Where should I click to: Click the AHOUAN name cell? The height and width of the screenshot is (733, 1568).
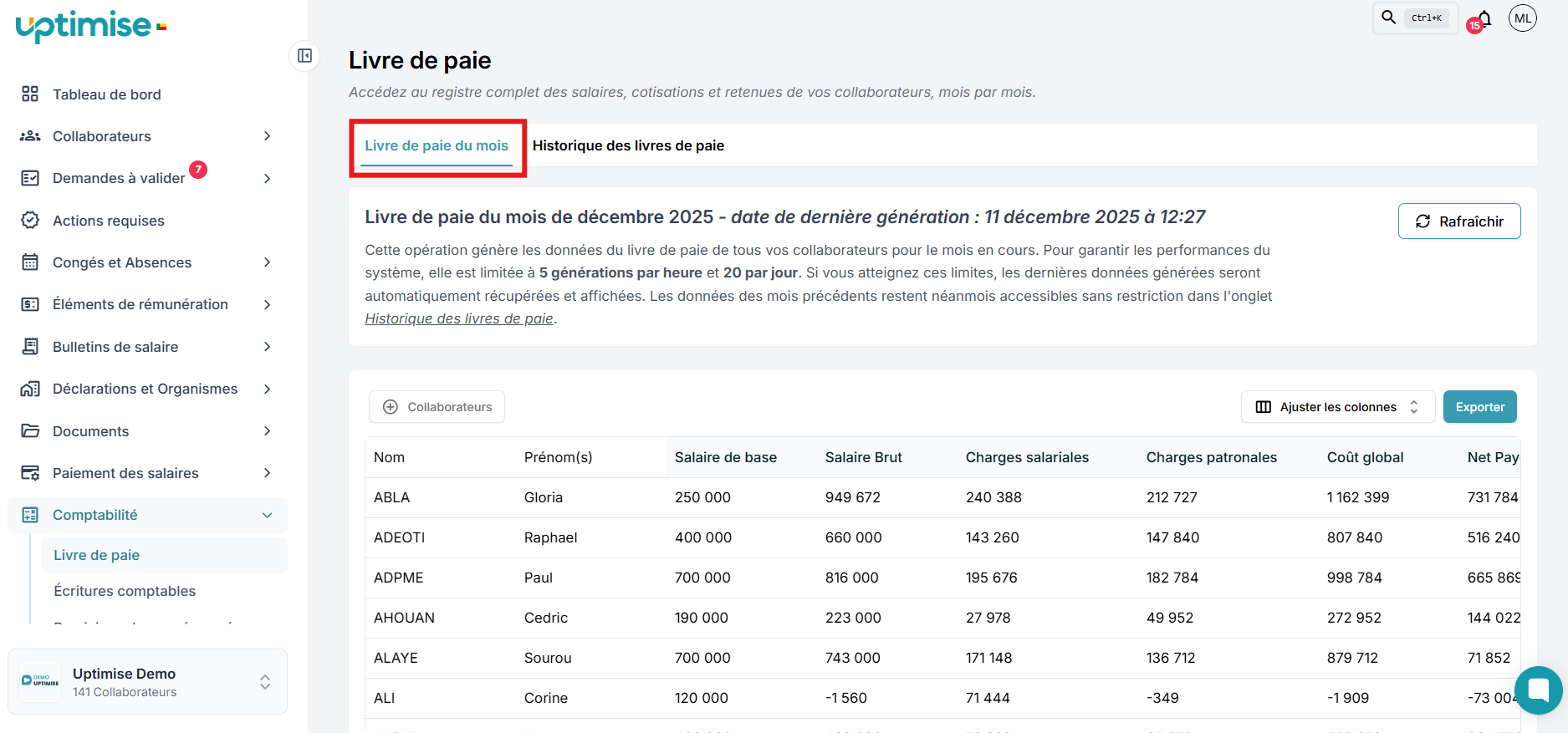tap(405, 618)
